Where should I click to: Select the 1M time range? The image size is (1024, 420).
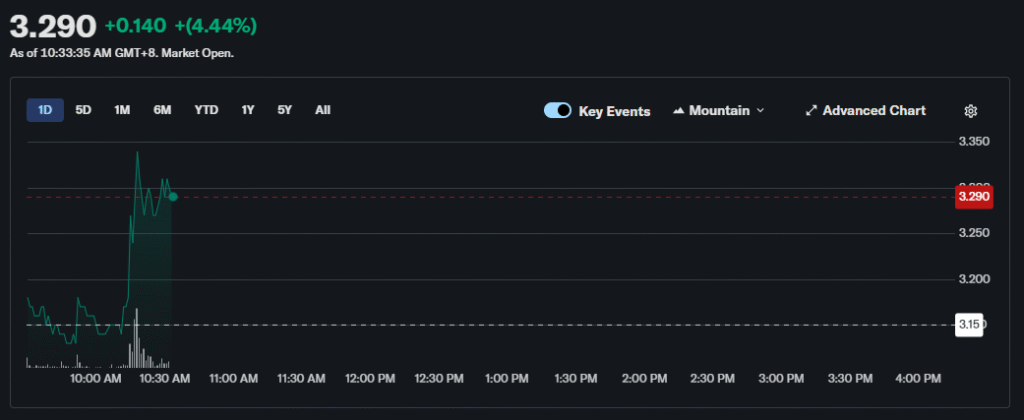122,110
